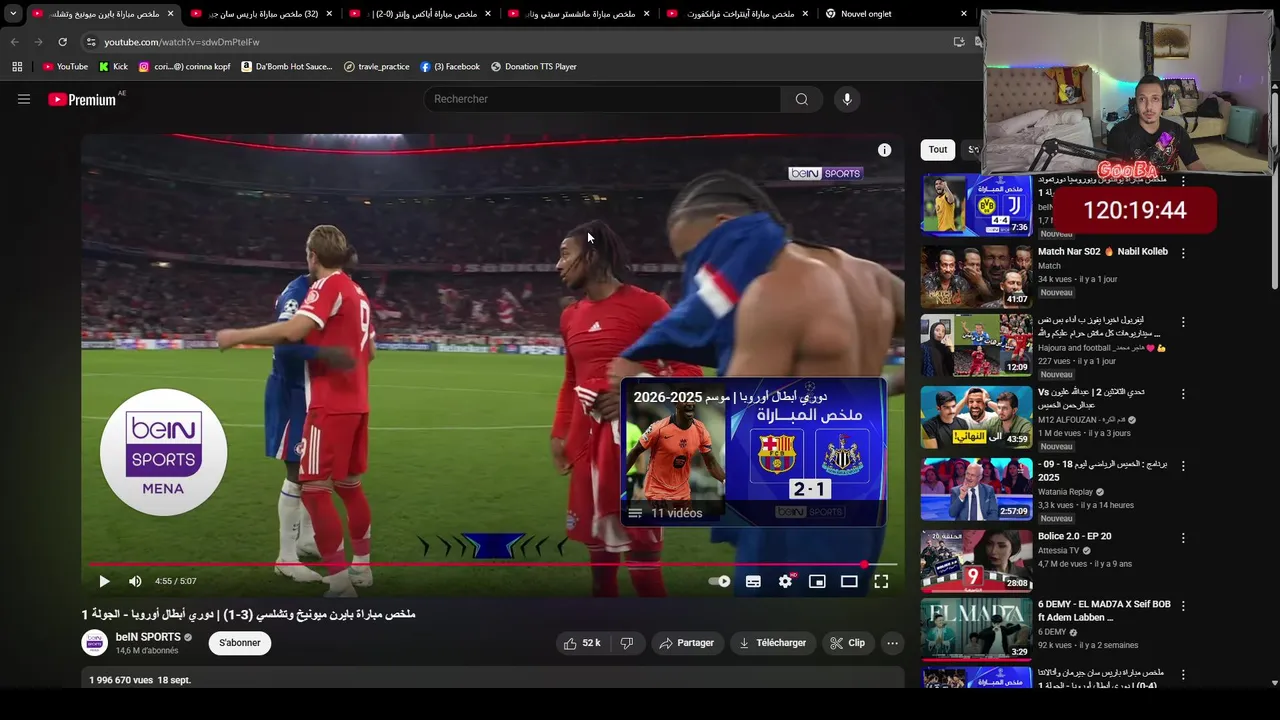This screenshot has height=720, width=1280.
Task: Open the Dortmund Juventus 4-4 thumbnail
Action: (976, 205)
